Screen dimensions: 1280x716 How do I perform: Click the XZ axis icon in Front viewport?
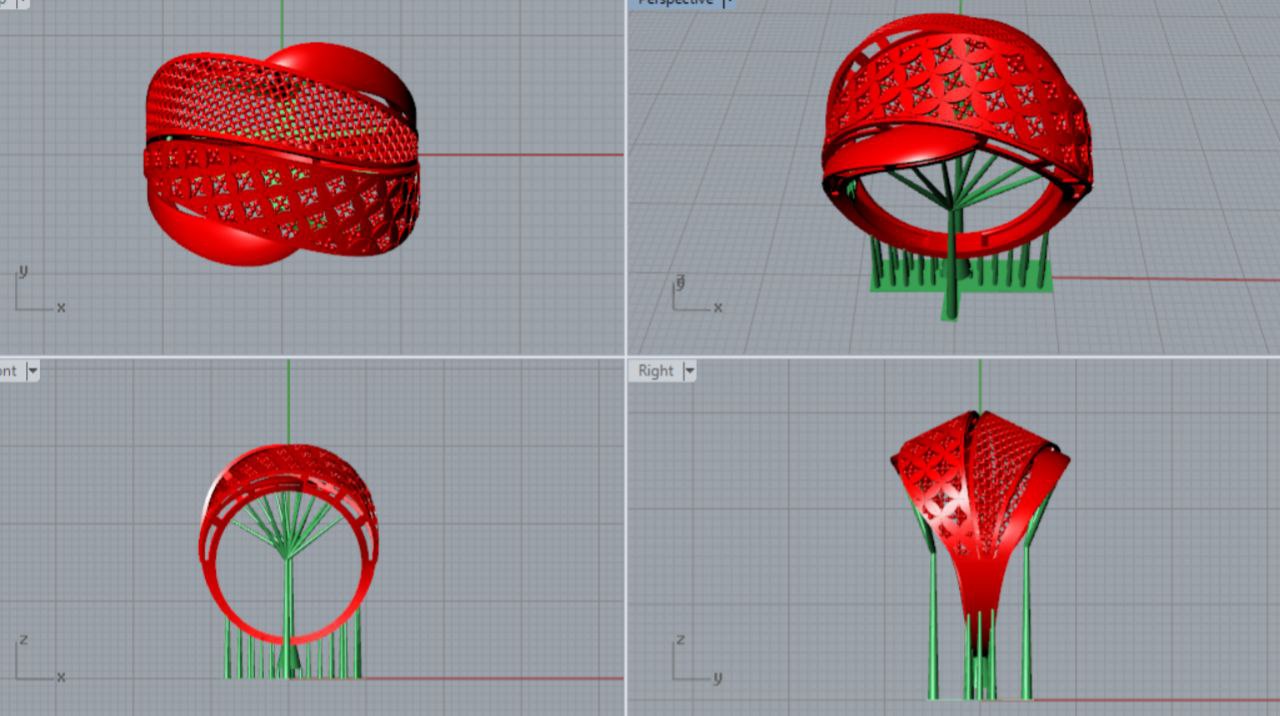pos(36,661)
